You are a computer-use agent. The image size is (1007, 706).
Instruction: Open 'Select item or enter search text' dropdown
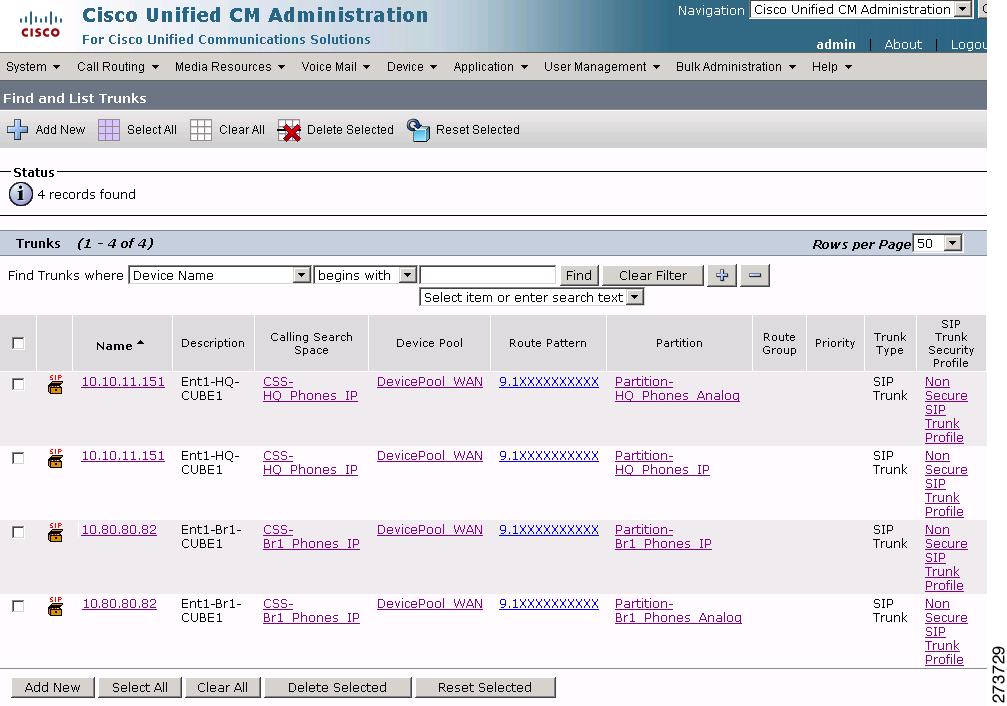click(x=532, y=297)
